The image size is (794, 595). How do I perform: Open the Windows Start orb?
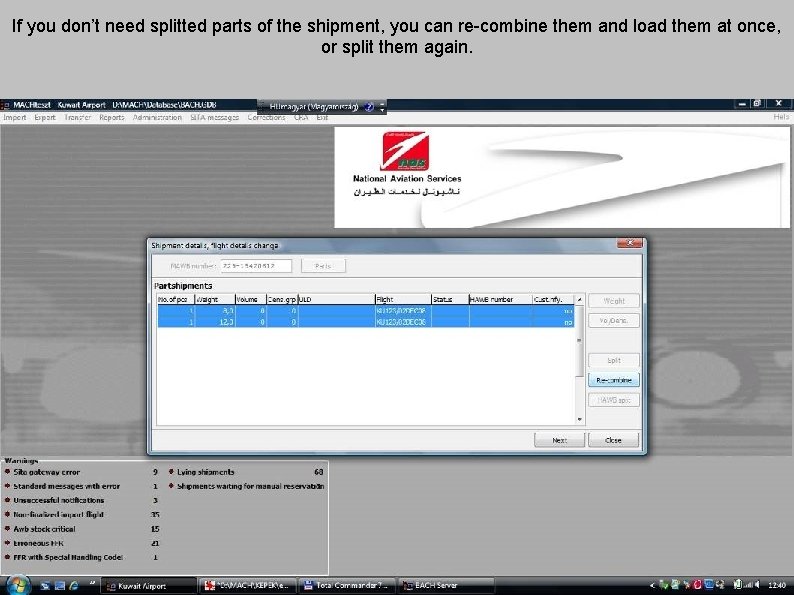[17, 585]
